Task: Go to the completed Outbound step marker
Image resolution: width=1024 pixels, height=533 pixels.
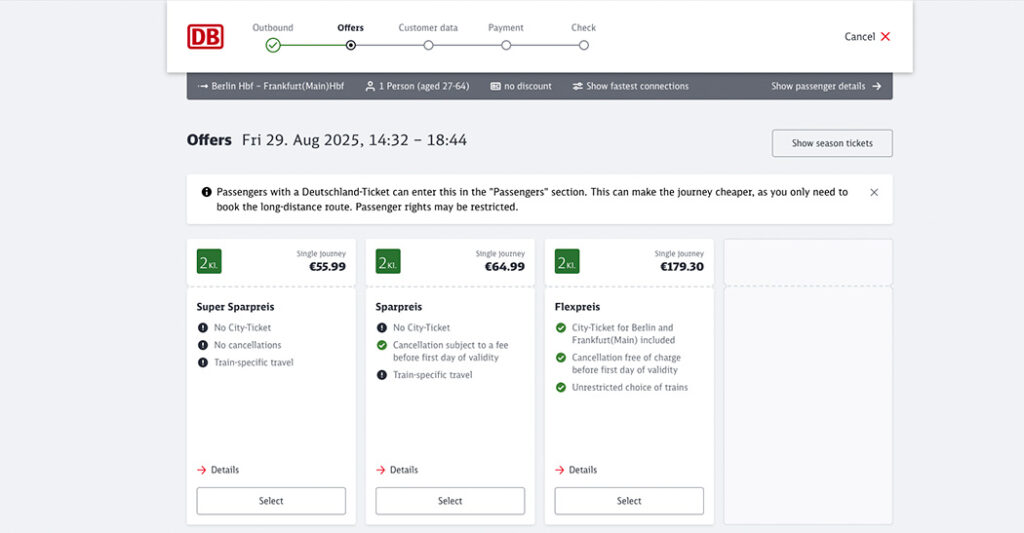Action: pyautogui.click(x=273, y=45)
